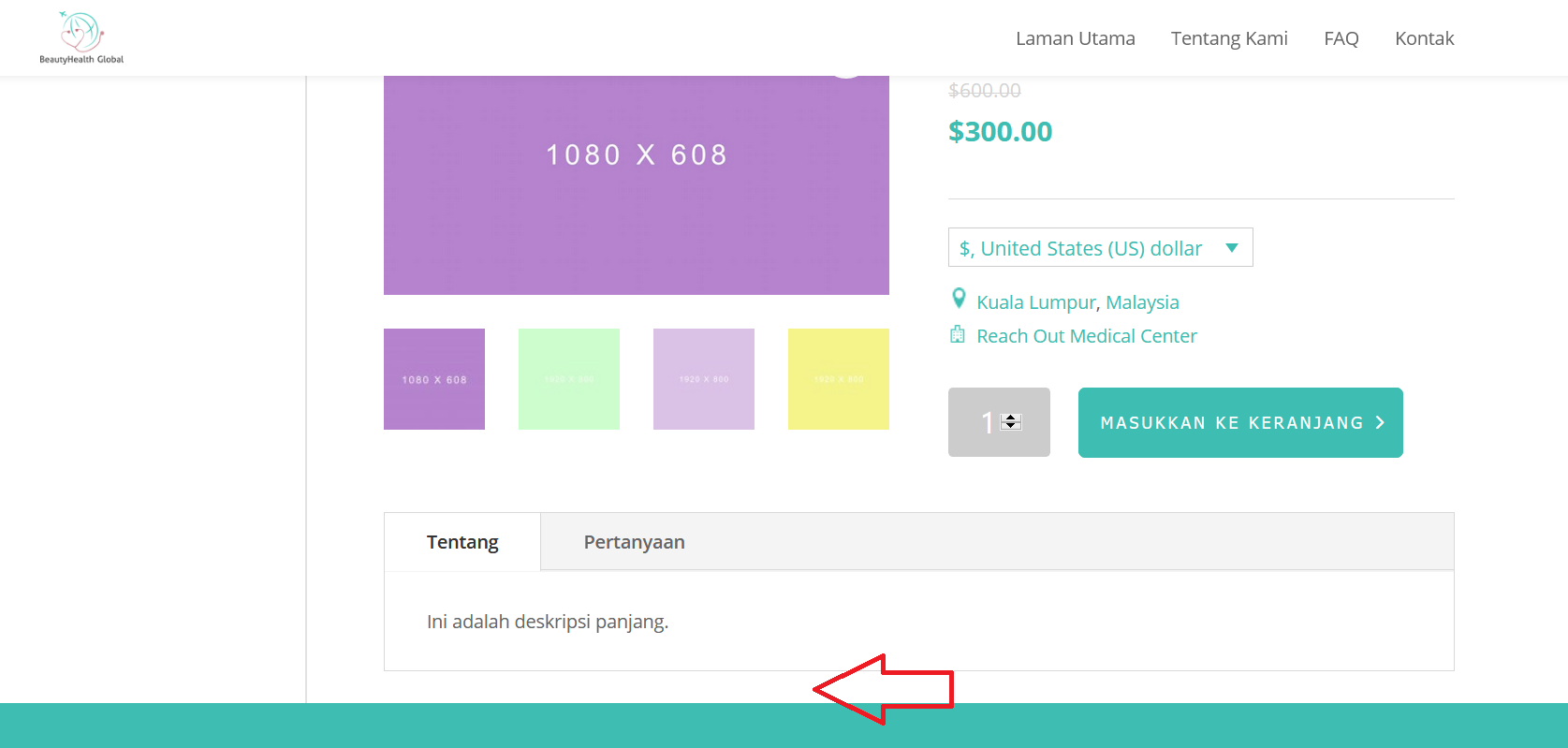Click the Kontak navigation link
The height and width of the screenshot is (748, 1568).
(x=1424, y=38)
